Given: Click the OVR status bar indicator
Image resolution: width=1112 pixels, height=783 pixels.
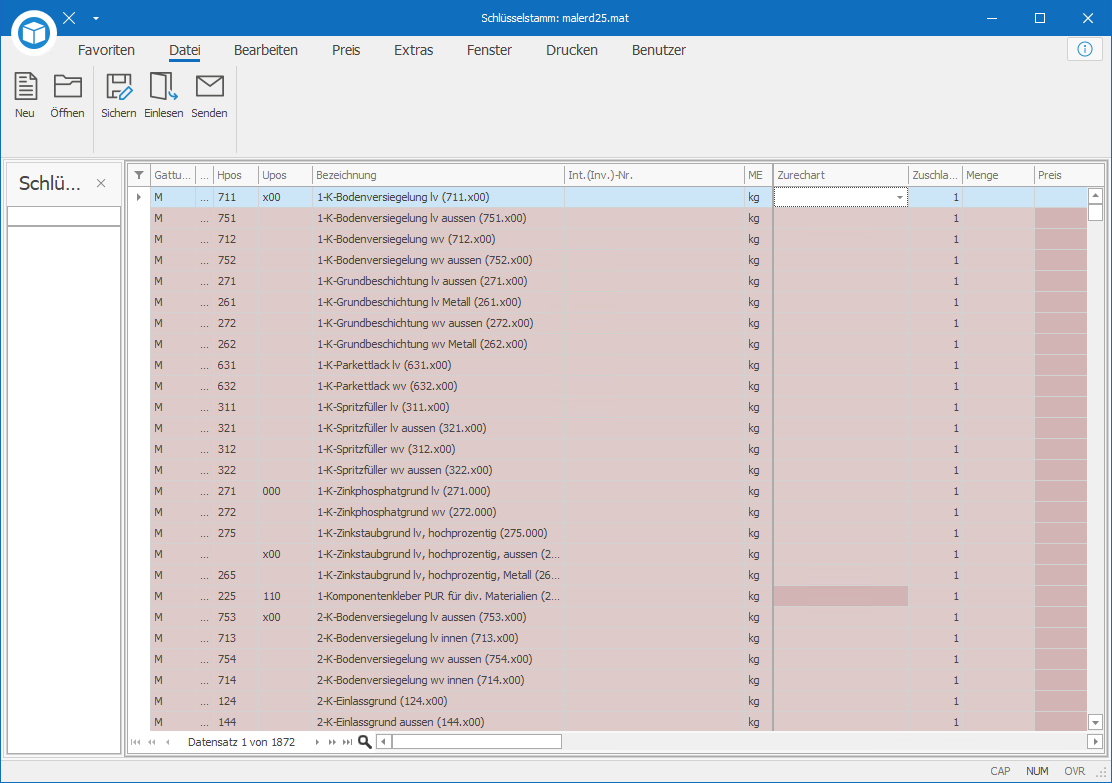Looking at the screenshot, I should click(1074, 771).
